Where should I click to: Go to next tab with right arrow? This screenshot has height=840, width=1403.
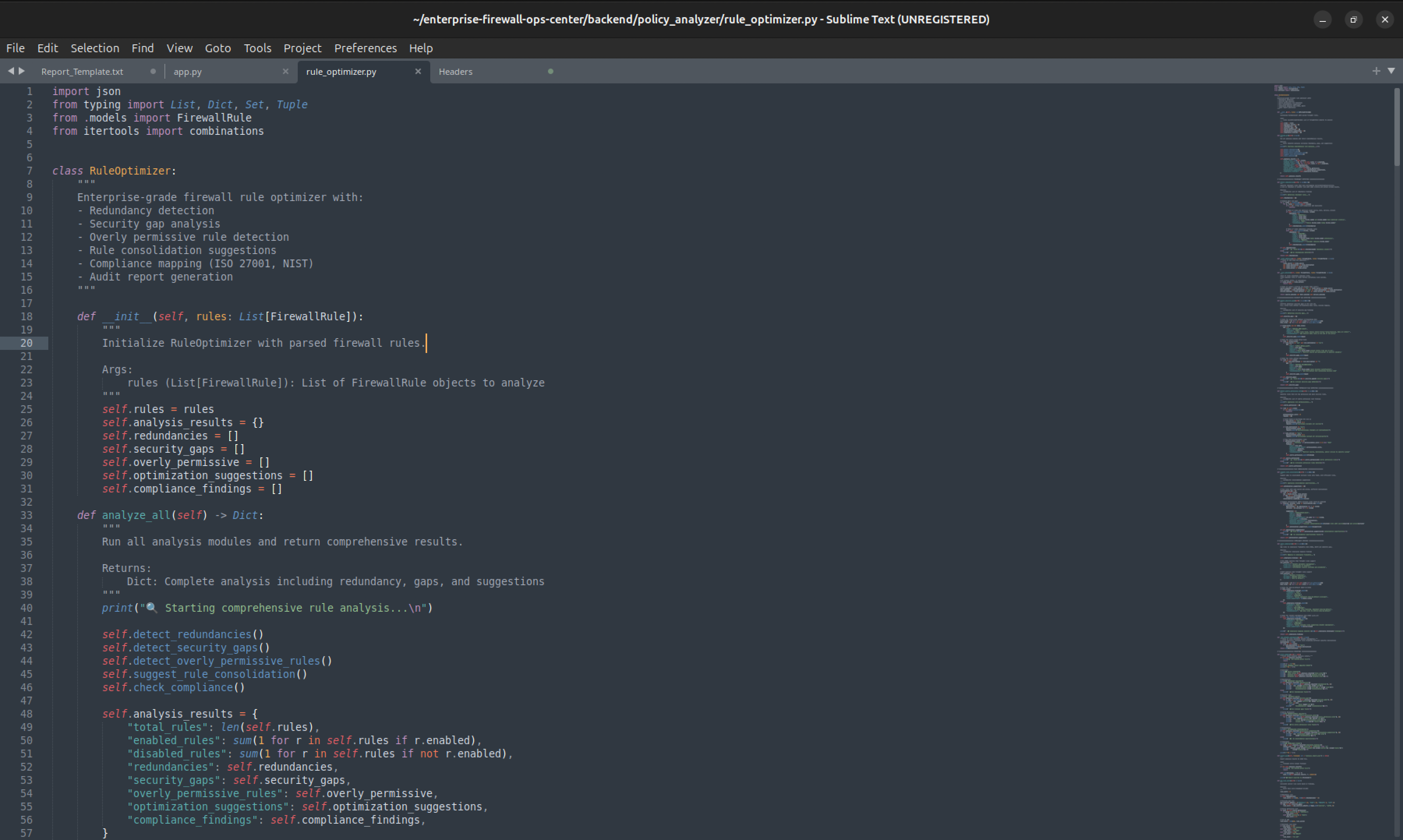coord(21,71)
